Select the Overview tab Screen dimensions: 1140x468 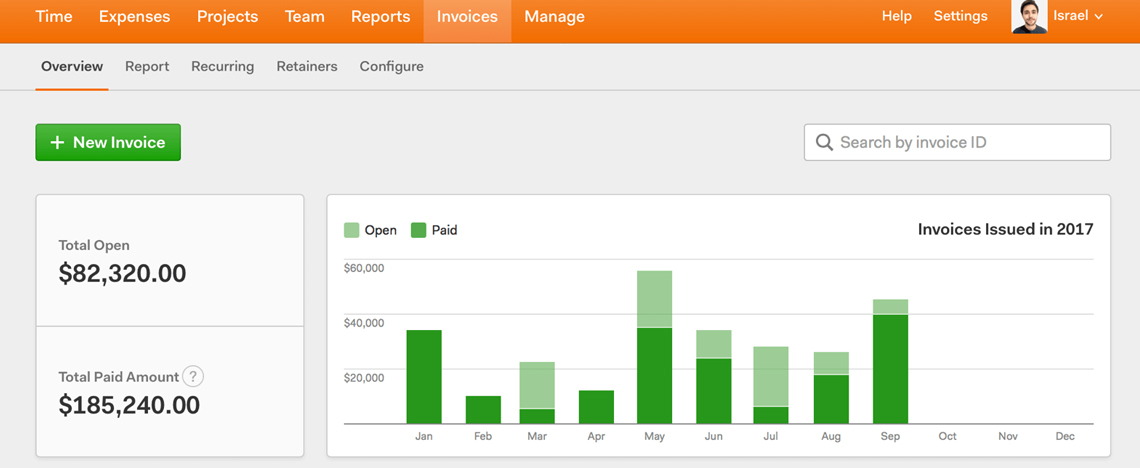(72, 66)
